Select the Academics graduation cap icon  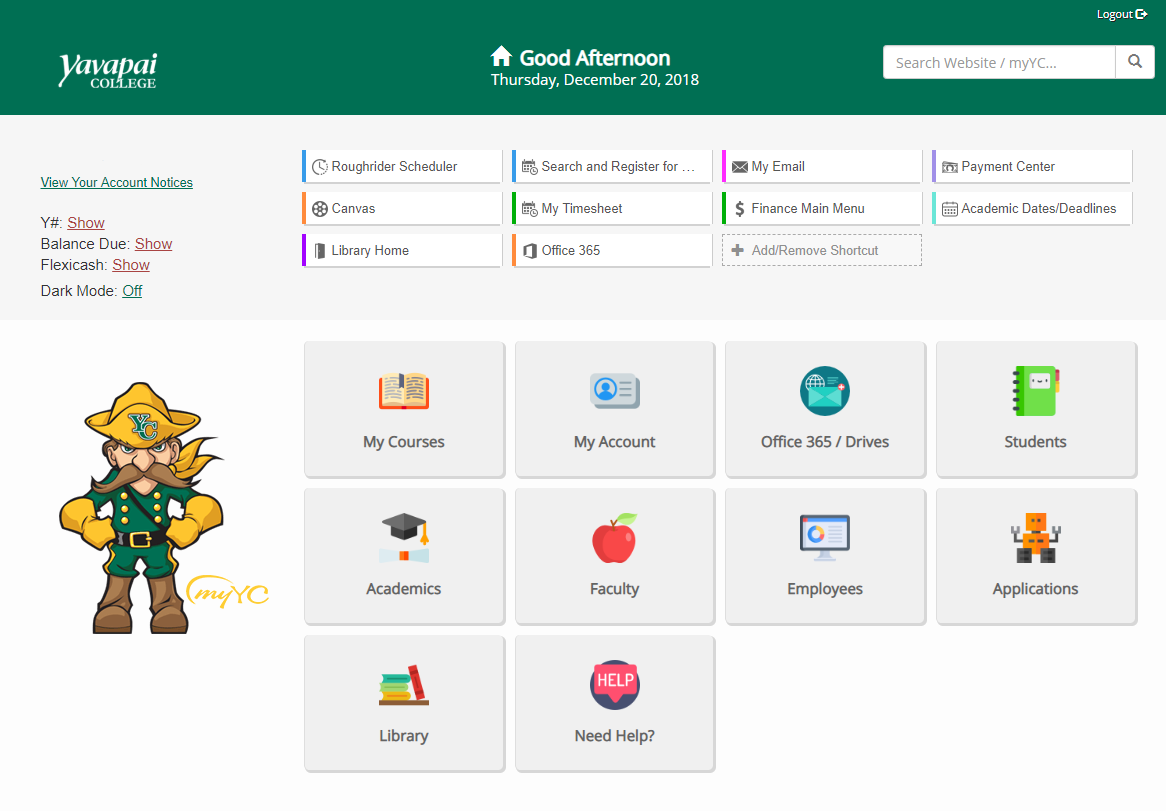tap(404, 538)
